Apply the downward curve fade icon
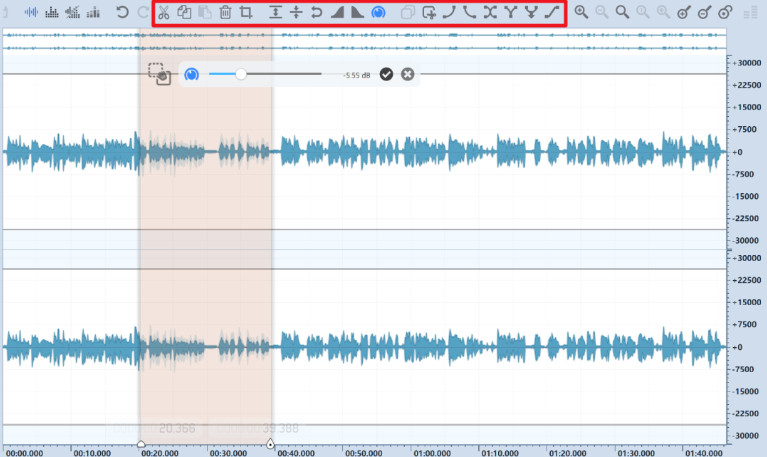 coord(470,12)
